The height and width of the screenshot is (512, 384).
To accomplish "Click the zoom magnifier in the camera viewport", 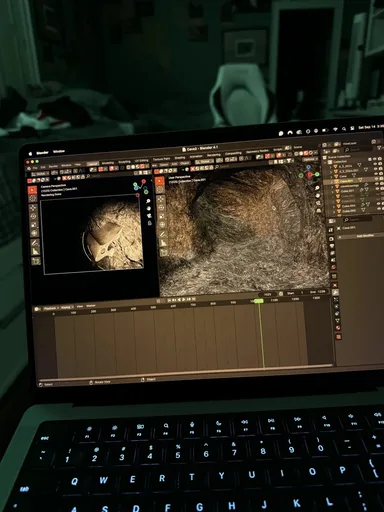I will pos(148,201).
